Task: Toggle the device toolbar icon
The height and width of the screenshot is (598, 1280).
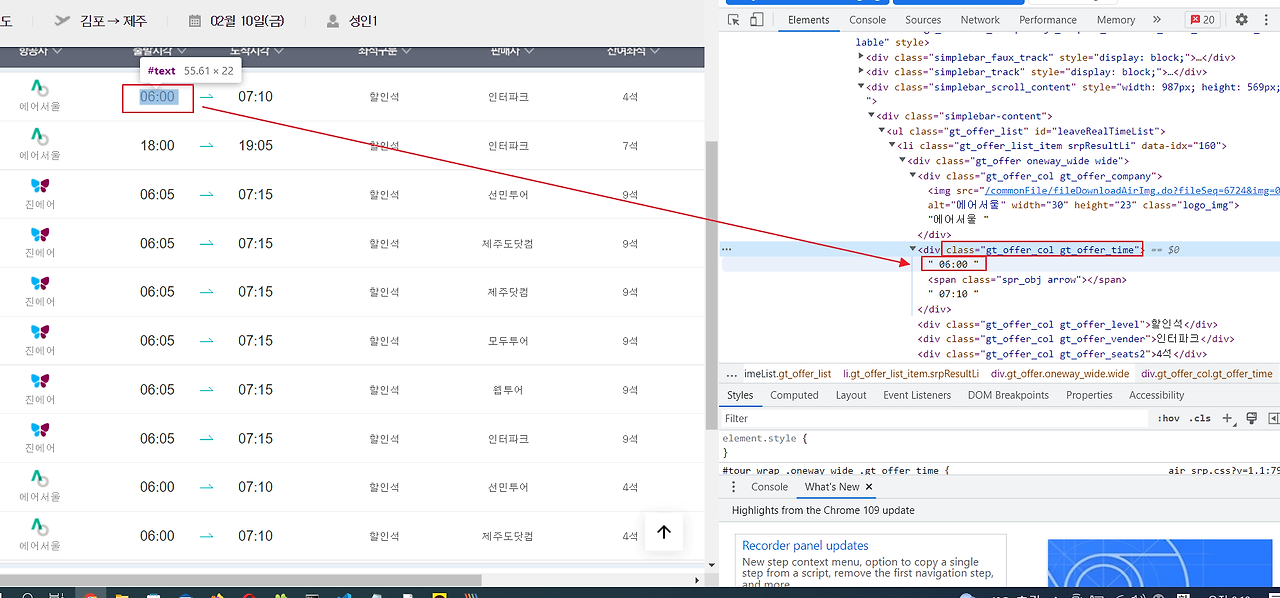Action: pos(757,19)
